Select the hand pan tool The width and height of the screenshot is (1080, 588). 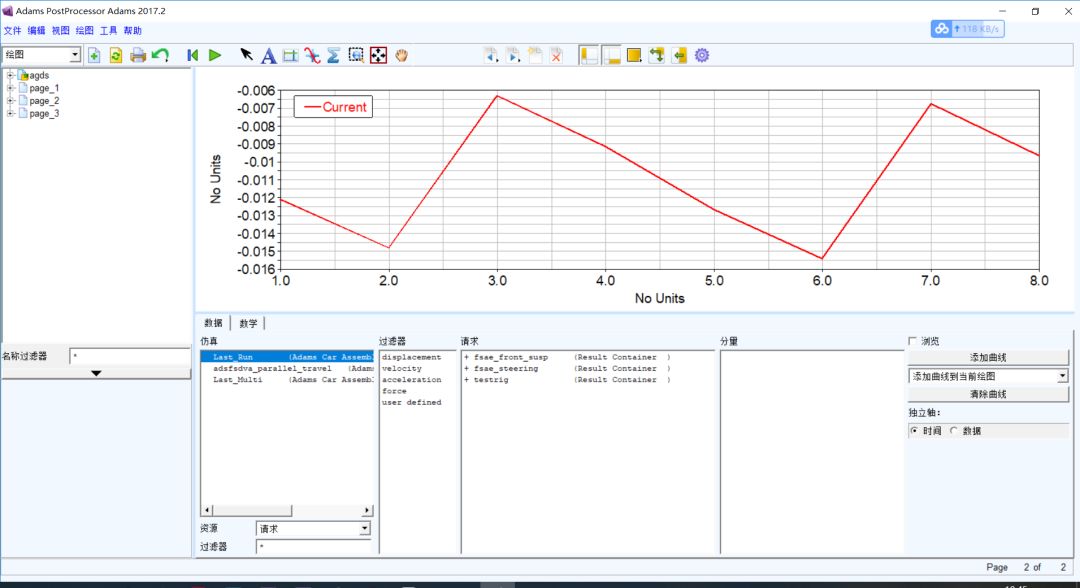401,55
